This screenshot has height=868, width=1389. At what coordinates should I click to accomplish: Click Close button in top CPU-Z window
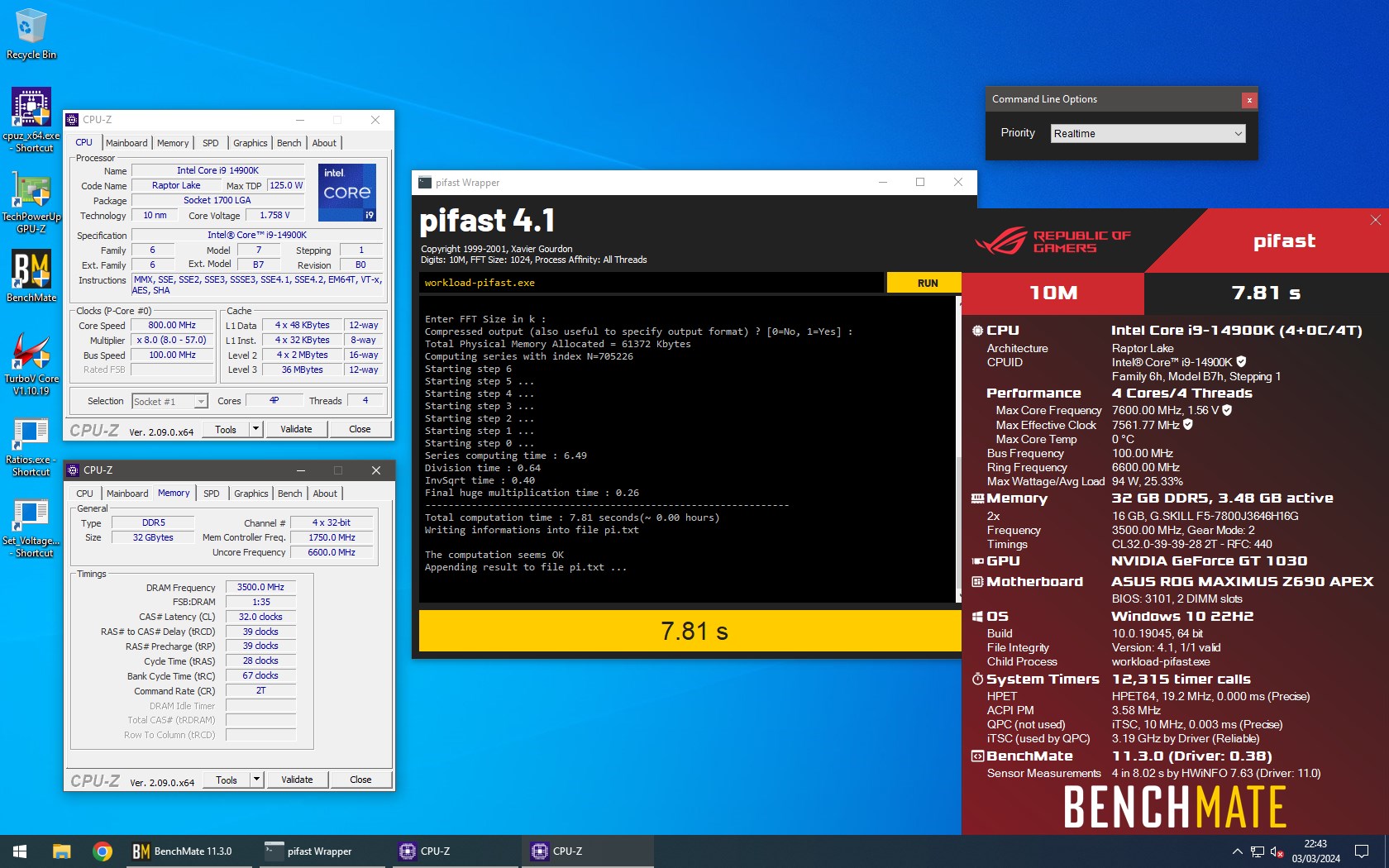[360, 429]
